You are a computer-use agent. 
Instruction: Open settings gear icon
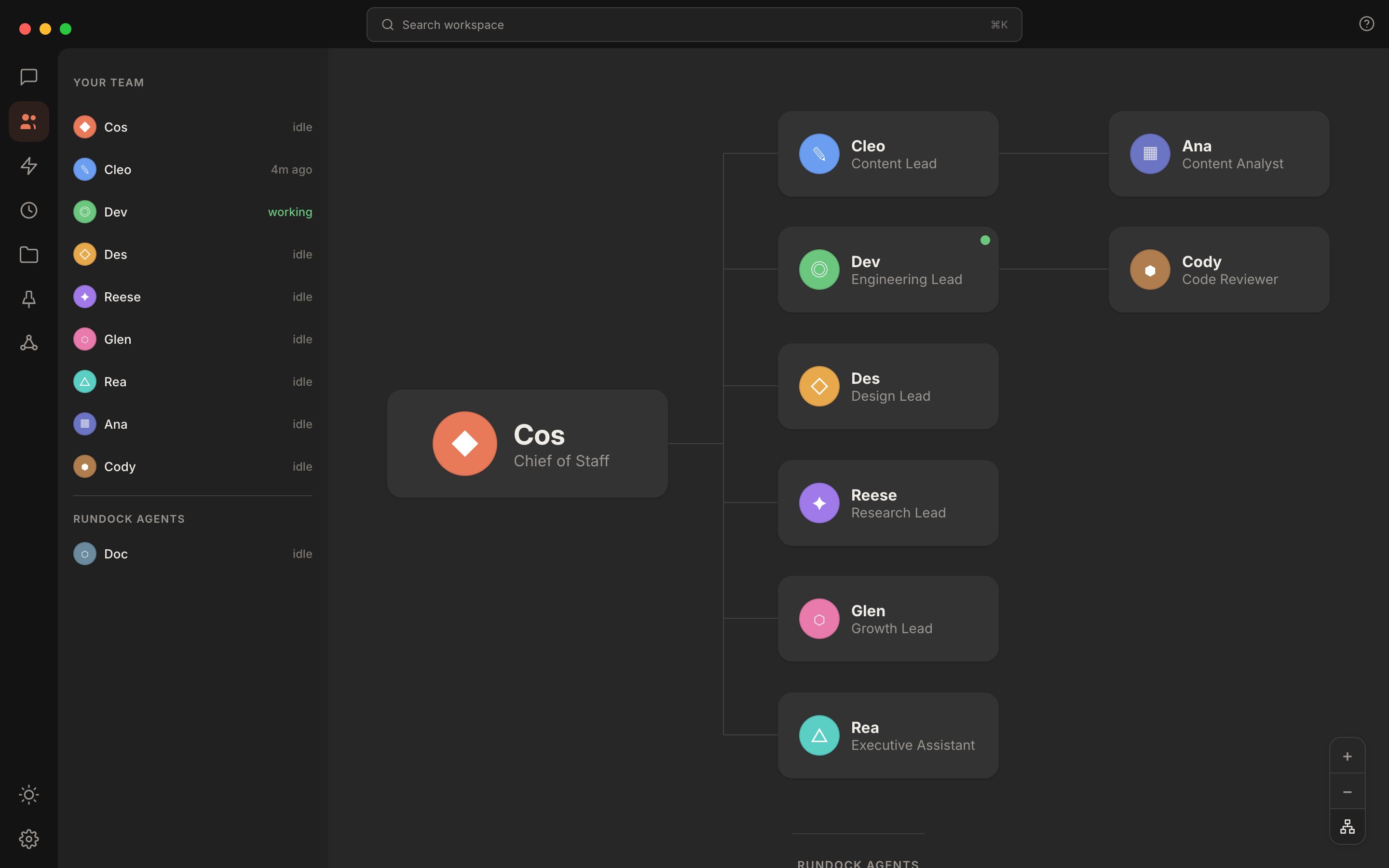click(29, 839)
